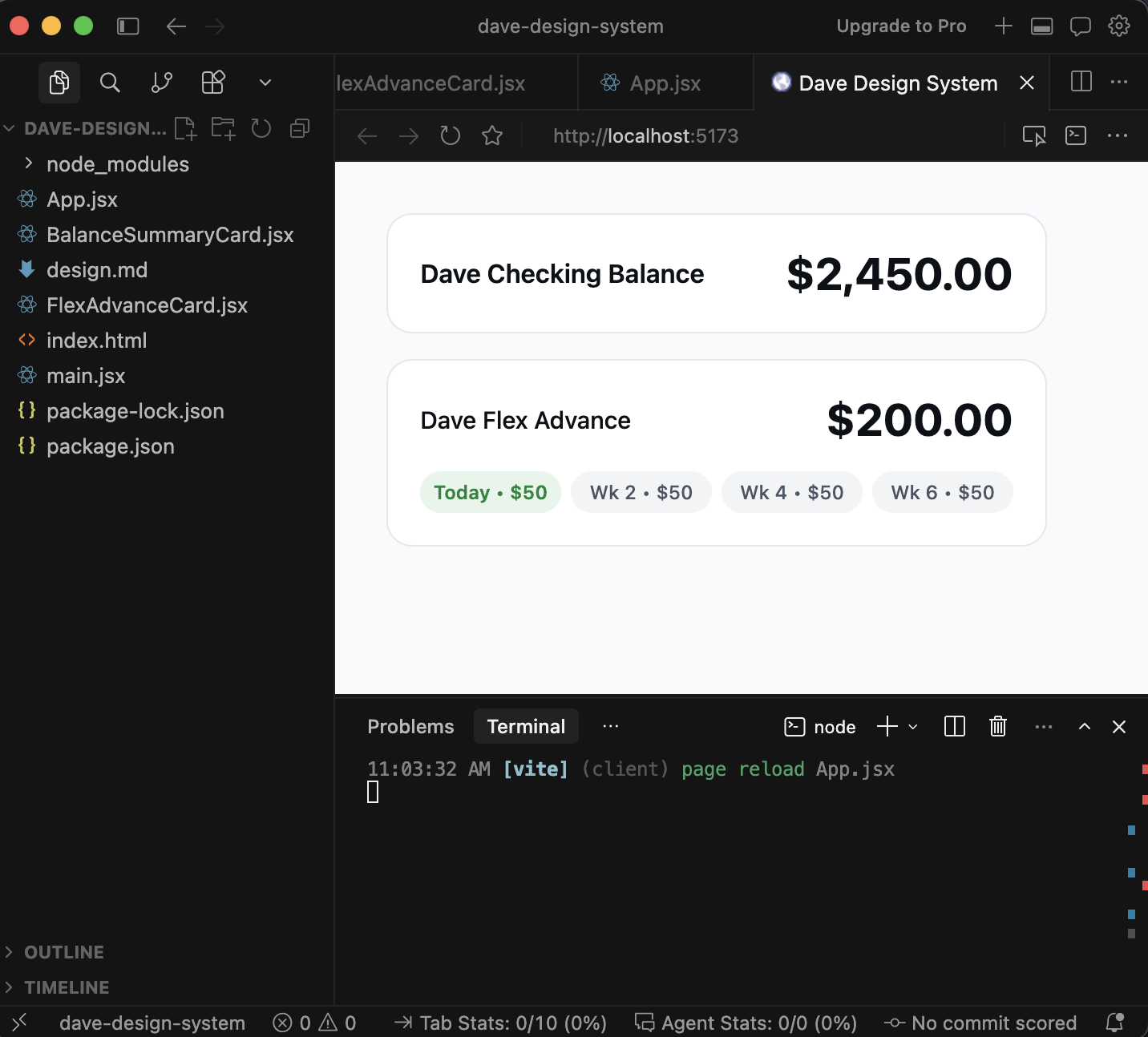The width and height of the screenshot is (1148, 1037).
Task: Click the Dave Flex Advance heading
Action: click(x=526, y=421)
